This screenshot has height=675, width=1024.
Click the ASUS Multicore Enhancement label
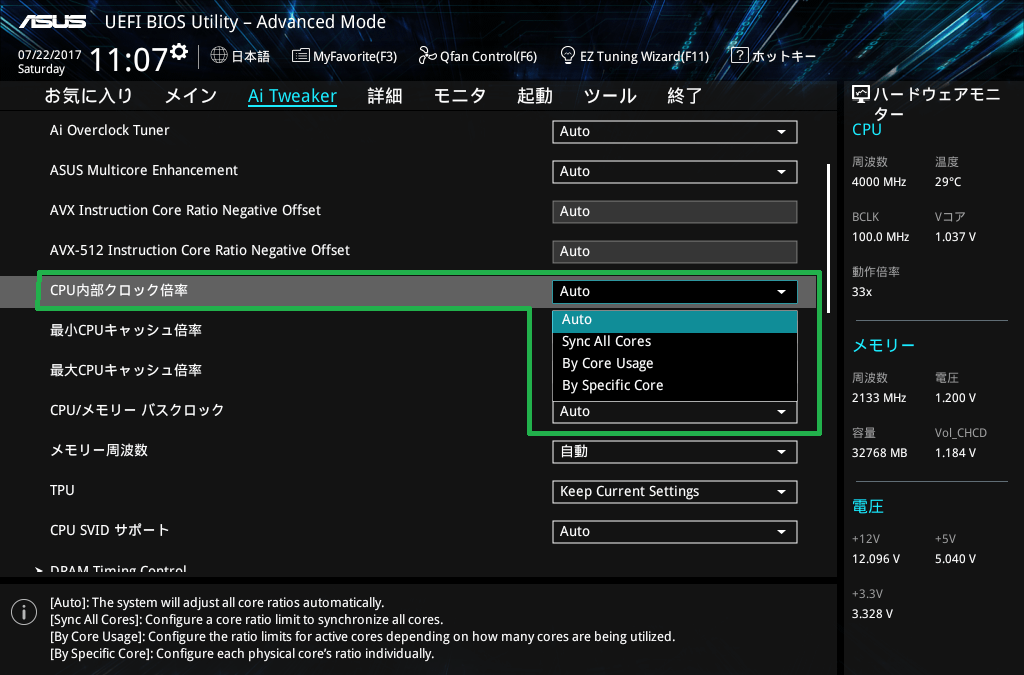click(144, 170)
